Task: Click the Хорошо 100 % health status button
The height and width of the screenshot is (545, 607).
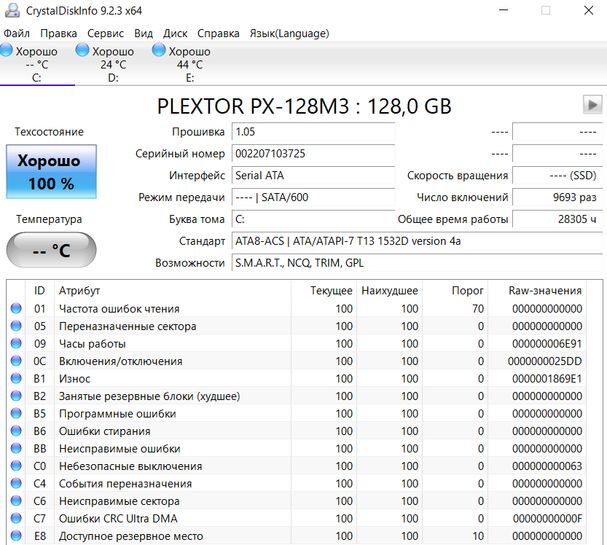Action: (51, 171)
